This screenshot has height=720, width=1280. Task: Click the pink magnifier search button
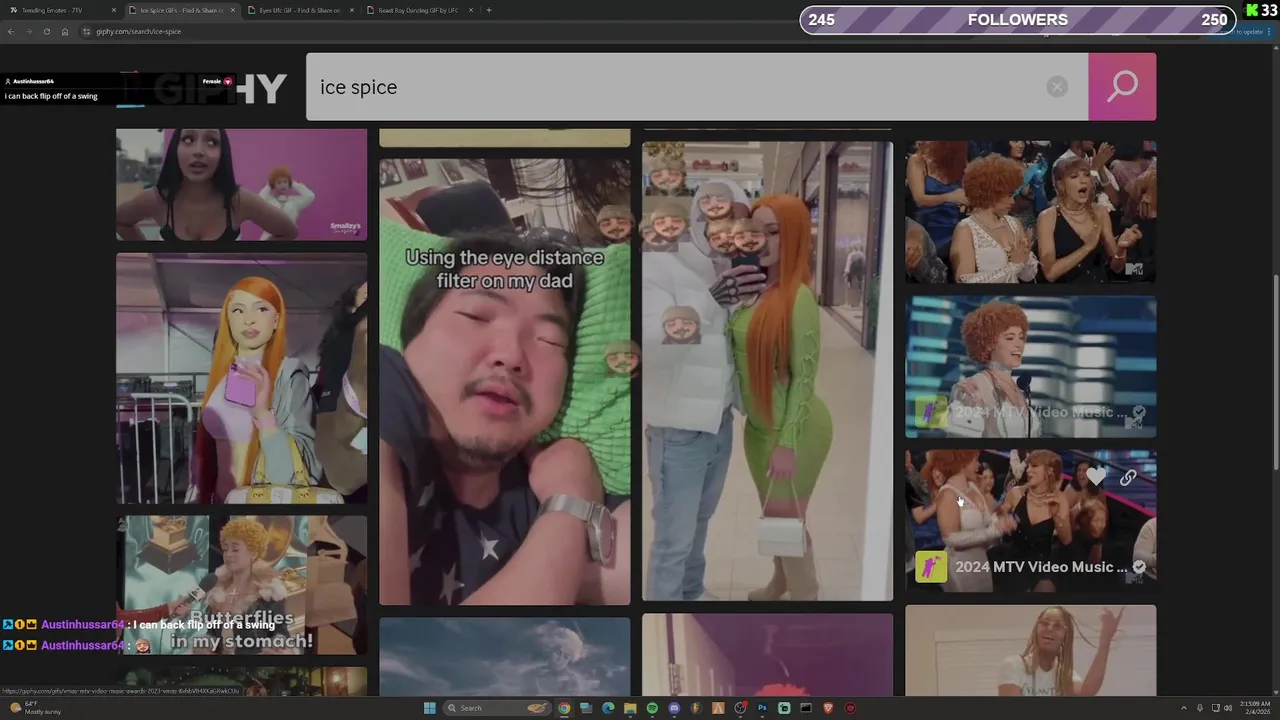pos(1122,87)
